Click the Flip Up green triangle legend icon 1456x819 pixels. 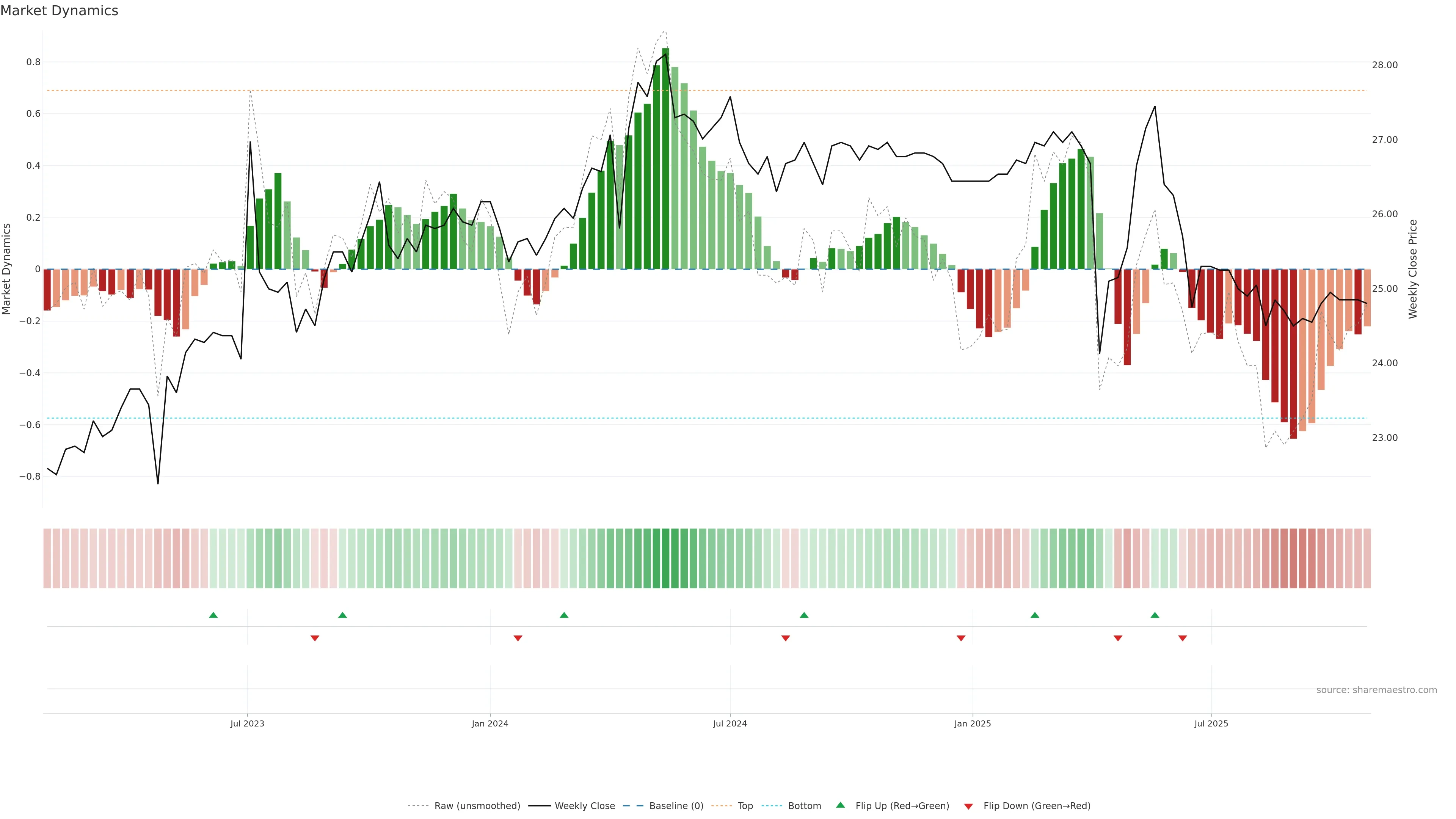840,805
